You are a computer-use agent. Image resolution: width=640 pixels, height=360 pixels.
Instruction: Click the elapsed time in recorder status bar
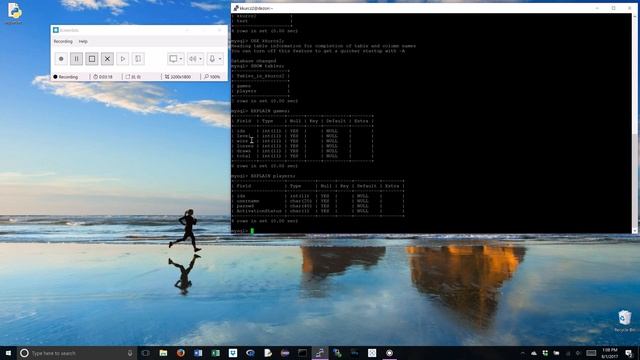click(x=103, y=77)
